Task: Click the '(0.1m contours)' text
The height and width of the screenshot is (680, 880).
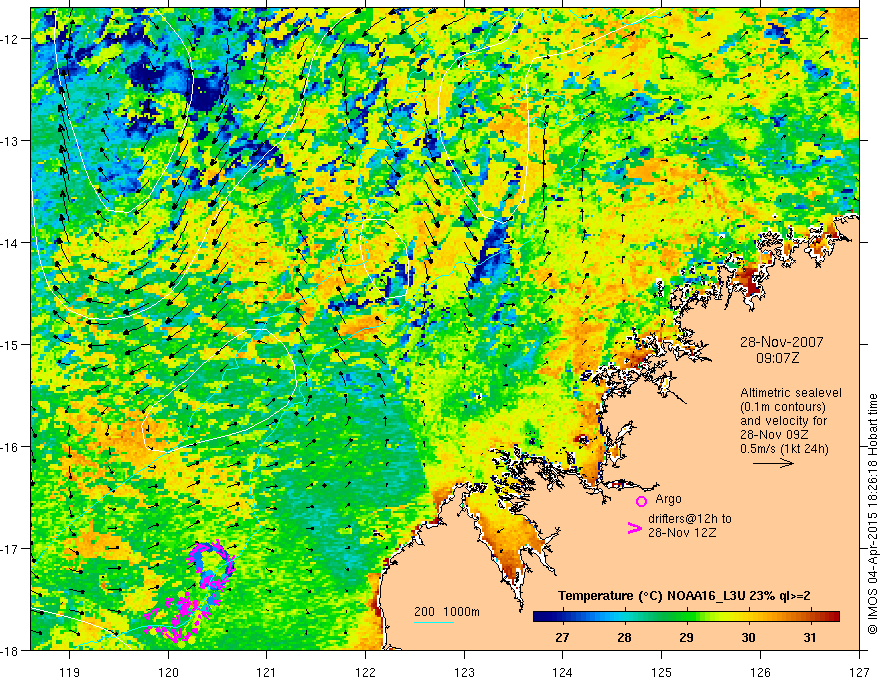Action: tap(783, 407)
